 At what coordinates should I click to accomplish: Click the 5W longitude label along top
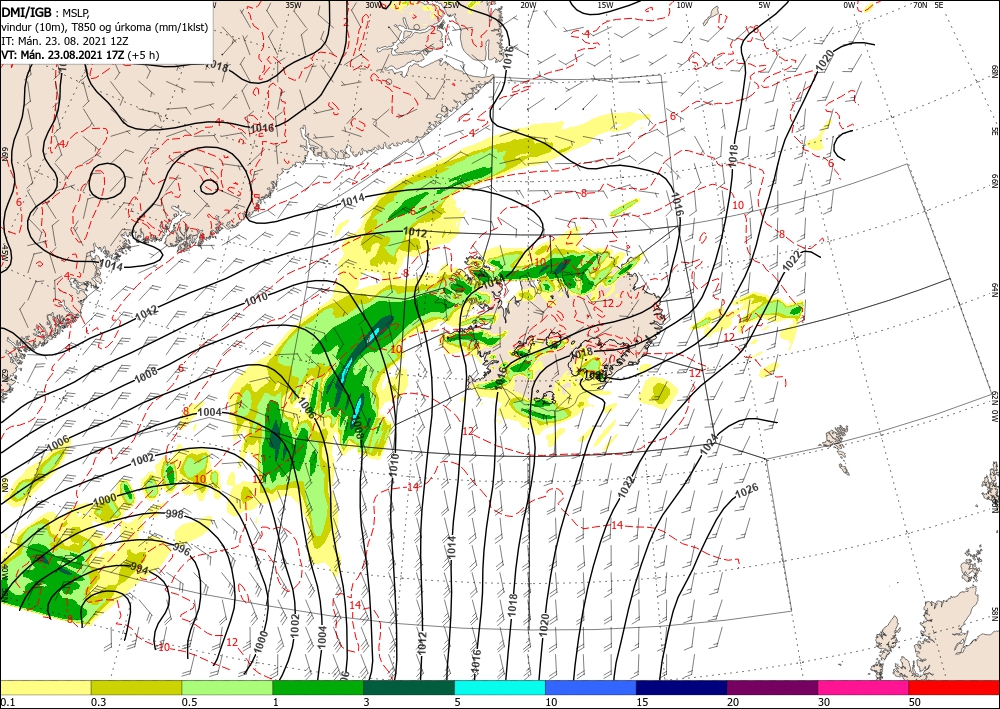click(765, 4)
